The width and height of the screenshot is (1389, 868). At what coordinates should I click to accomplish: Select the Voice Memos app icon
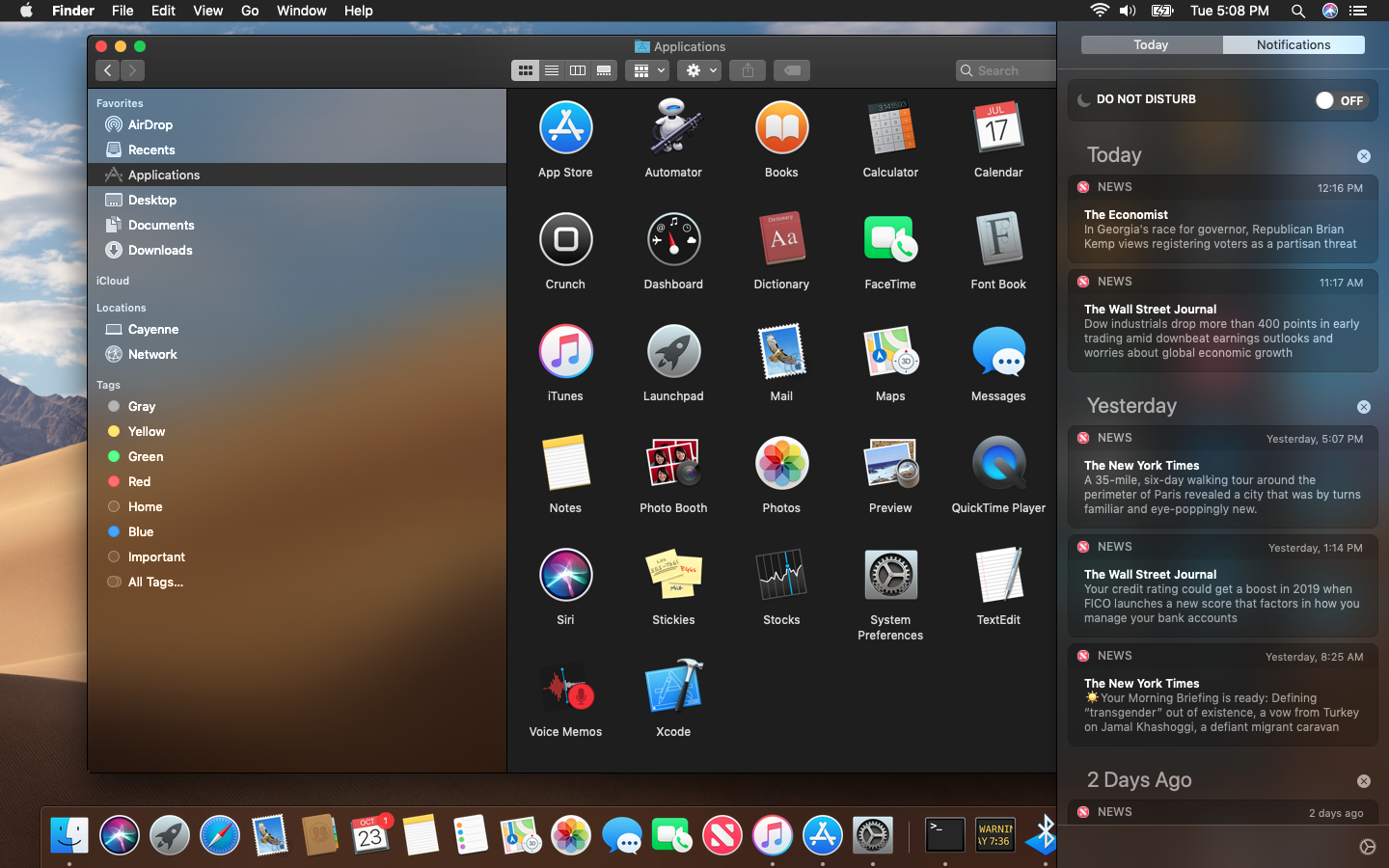[565, 688]
